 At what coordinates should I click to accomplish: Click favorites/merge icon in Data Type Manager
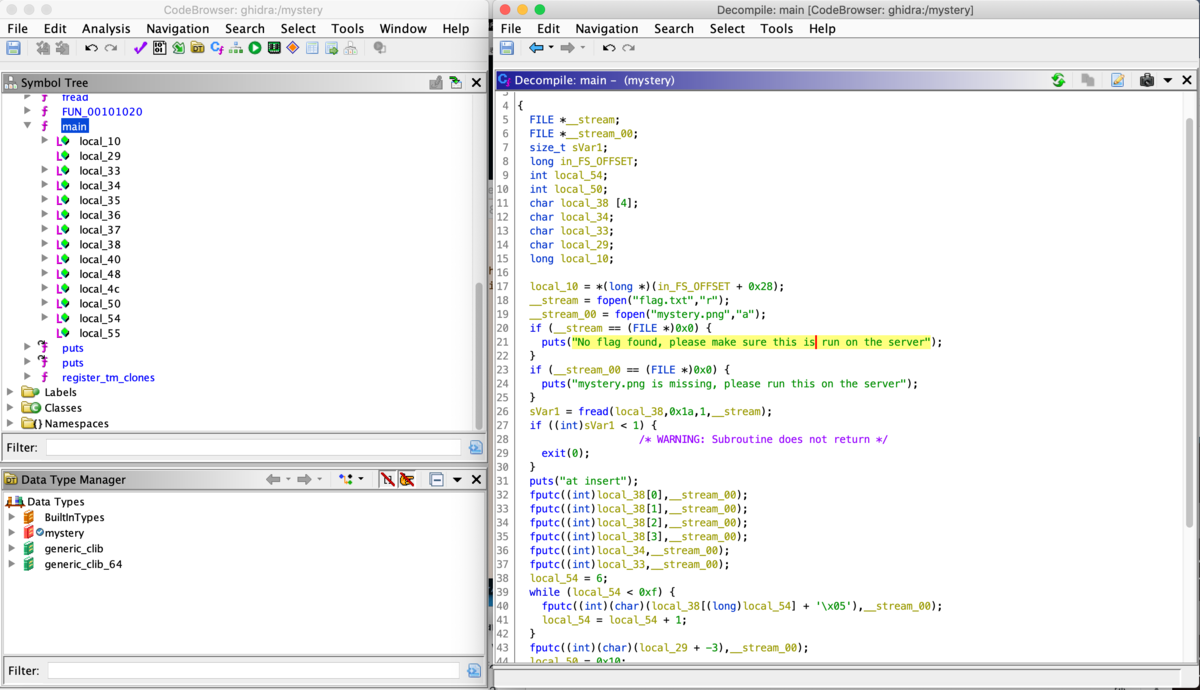[346, 480]
